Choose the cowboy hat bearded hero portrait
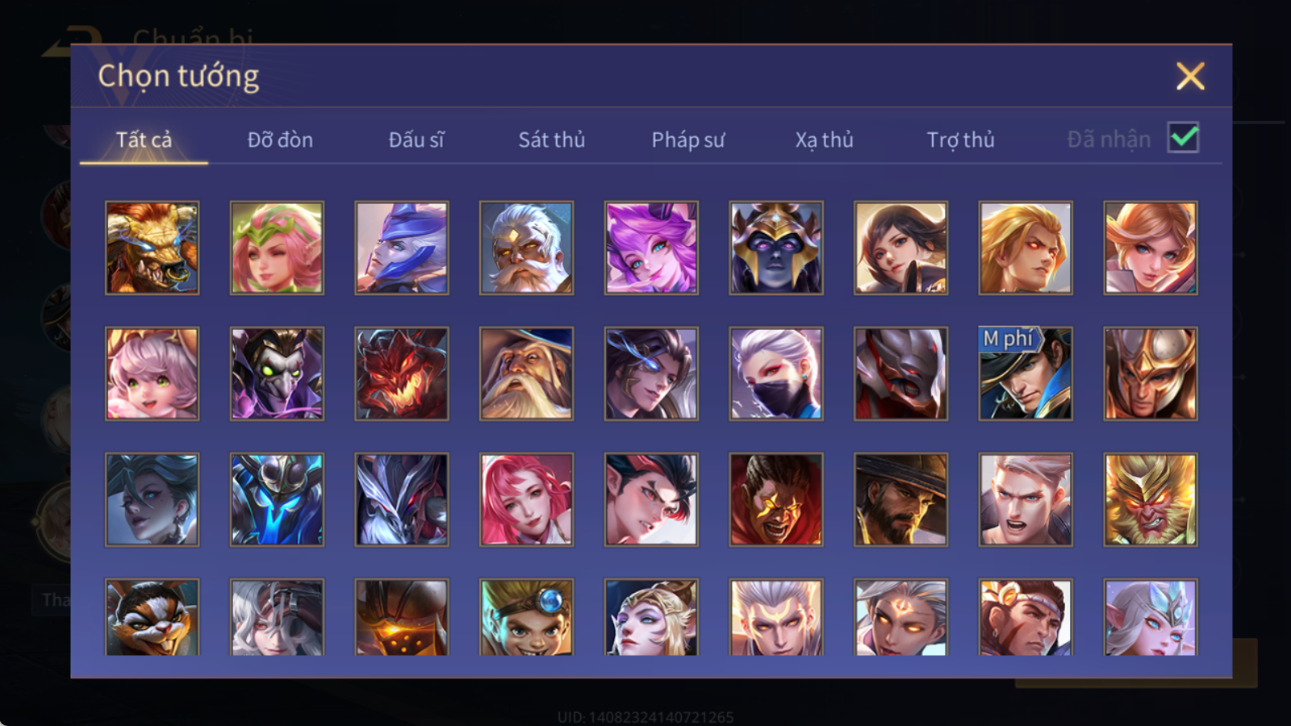Viewport: 1291px width, 726px height. tap(900, 500)
